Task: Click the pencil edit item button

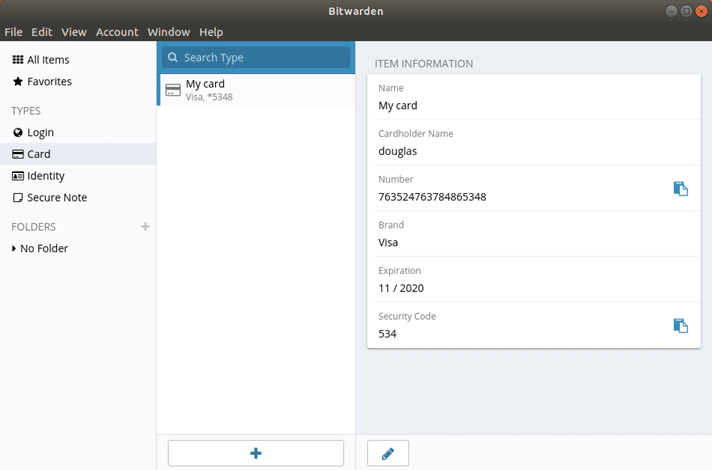Action: tap(388, 453)
